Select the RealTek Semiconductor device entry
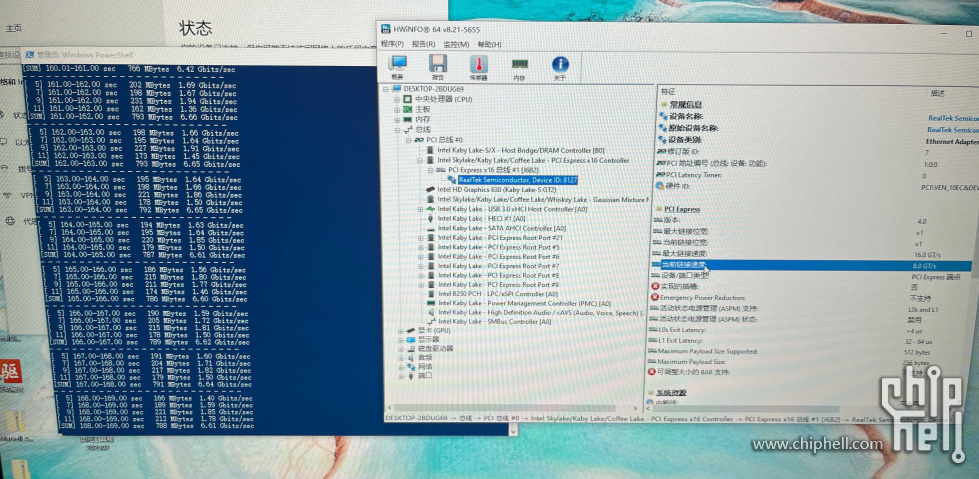The height and width of the screenshot is (479, 979). [x=517, y=179]
